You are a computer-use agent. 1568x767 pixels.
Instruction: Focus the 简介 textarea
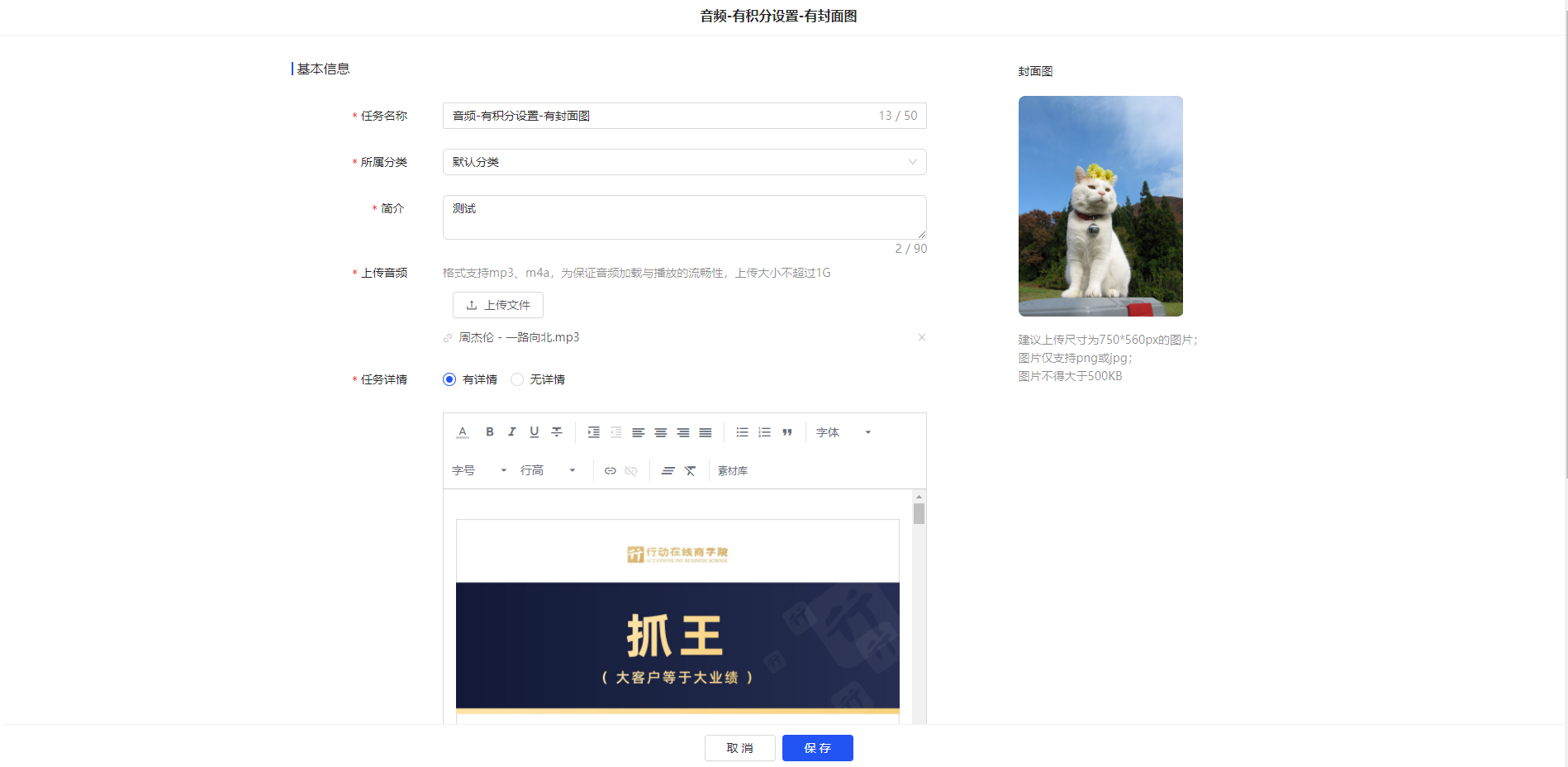[x=684, y=217]
